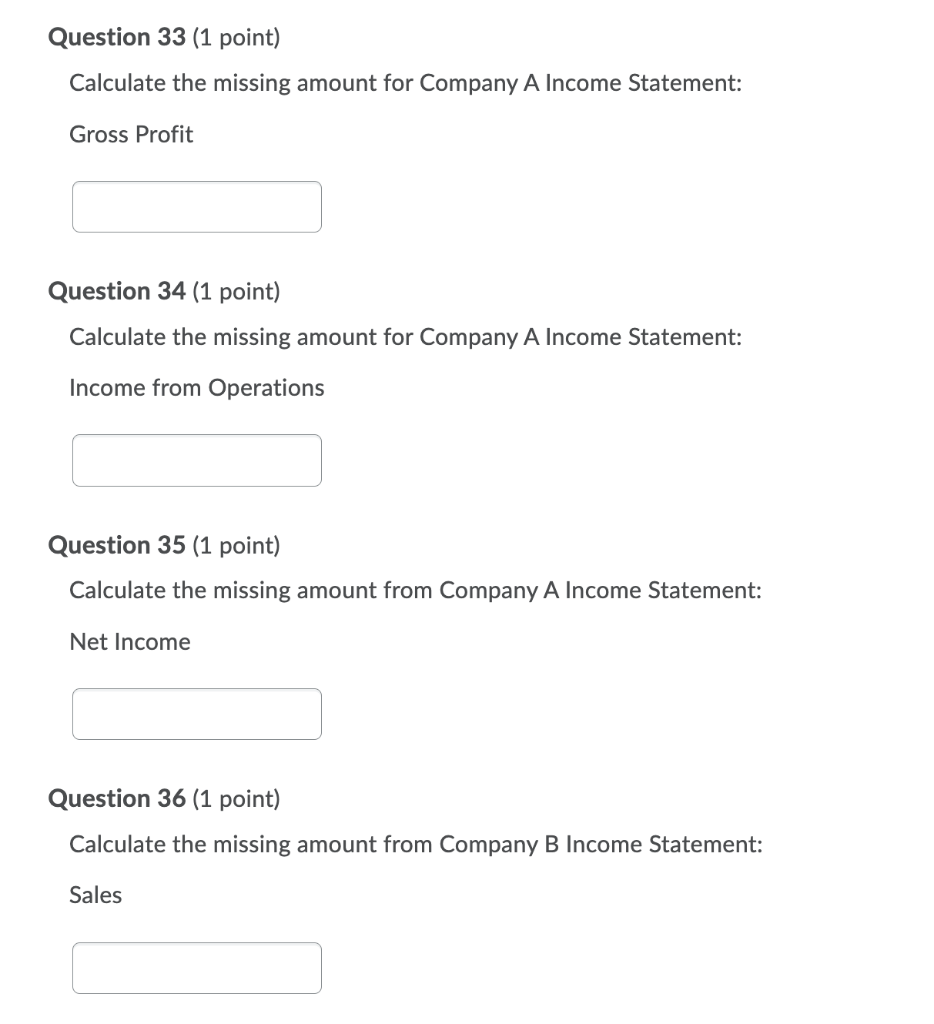The height and width of the screenshot is (1024, 934).
Task: Click the Company A prompt under Question 33
Action: point(404,83)
